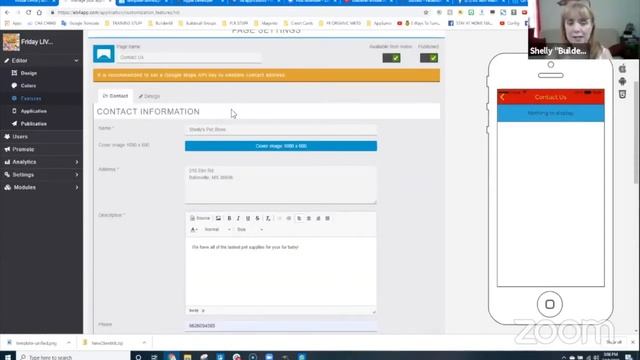Click the blue page icon beside Page name

coord(104,53)
